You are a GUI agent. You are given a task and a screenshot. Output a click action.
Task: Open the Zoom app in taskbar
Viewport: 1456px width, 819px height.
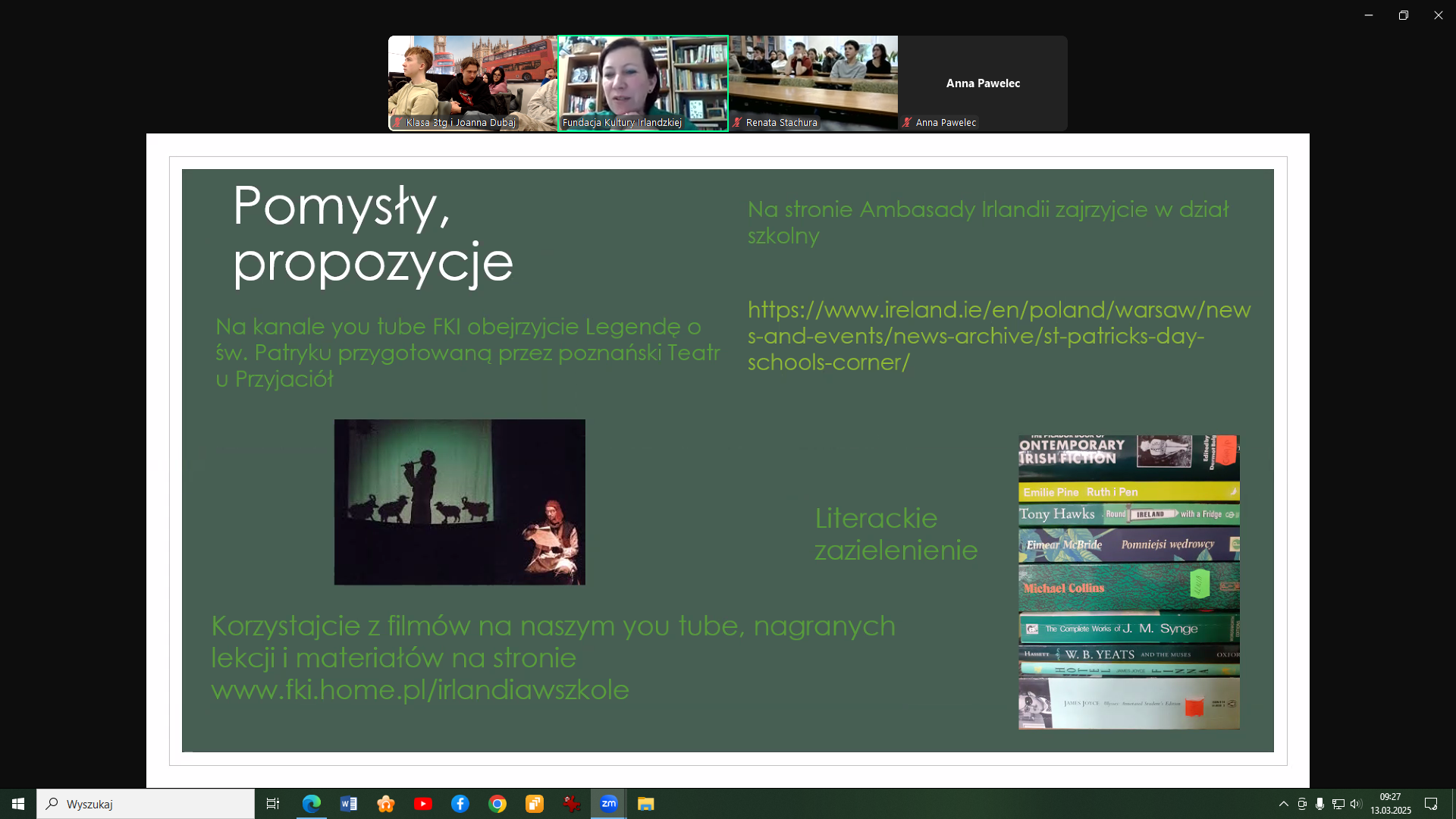(x=608, y=804)
